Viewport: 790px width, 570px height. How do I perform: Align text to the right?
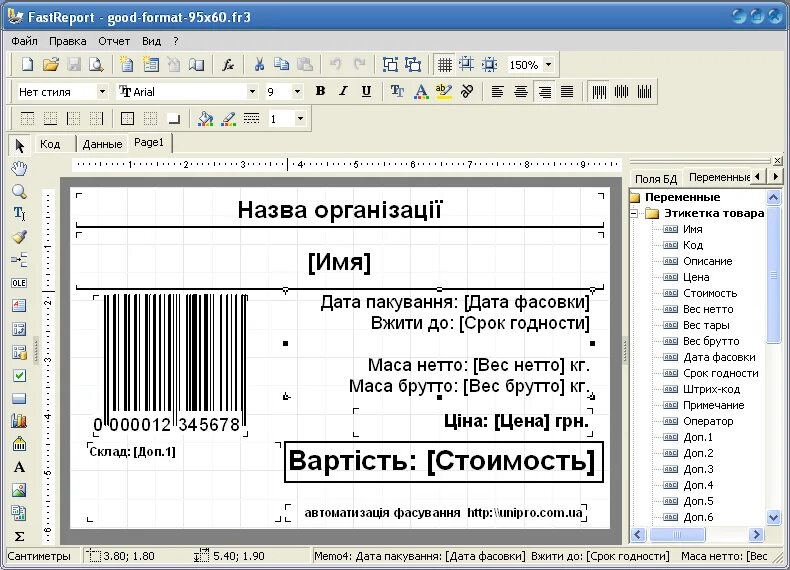point(544,91)
